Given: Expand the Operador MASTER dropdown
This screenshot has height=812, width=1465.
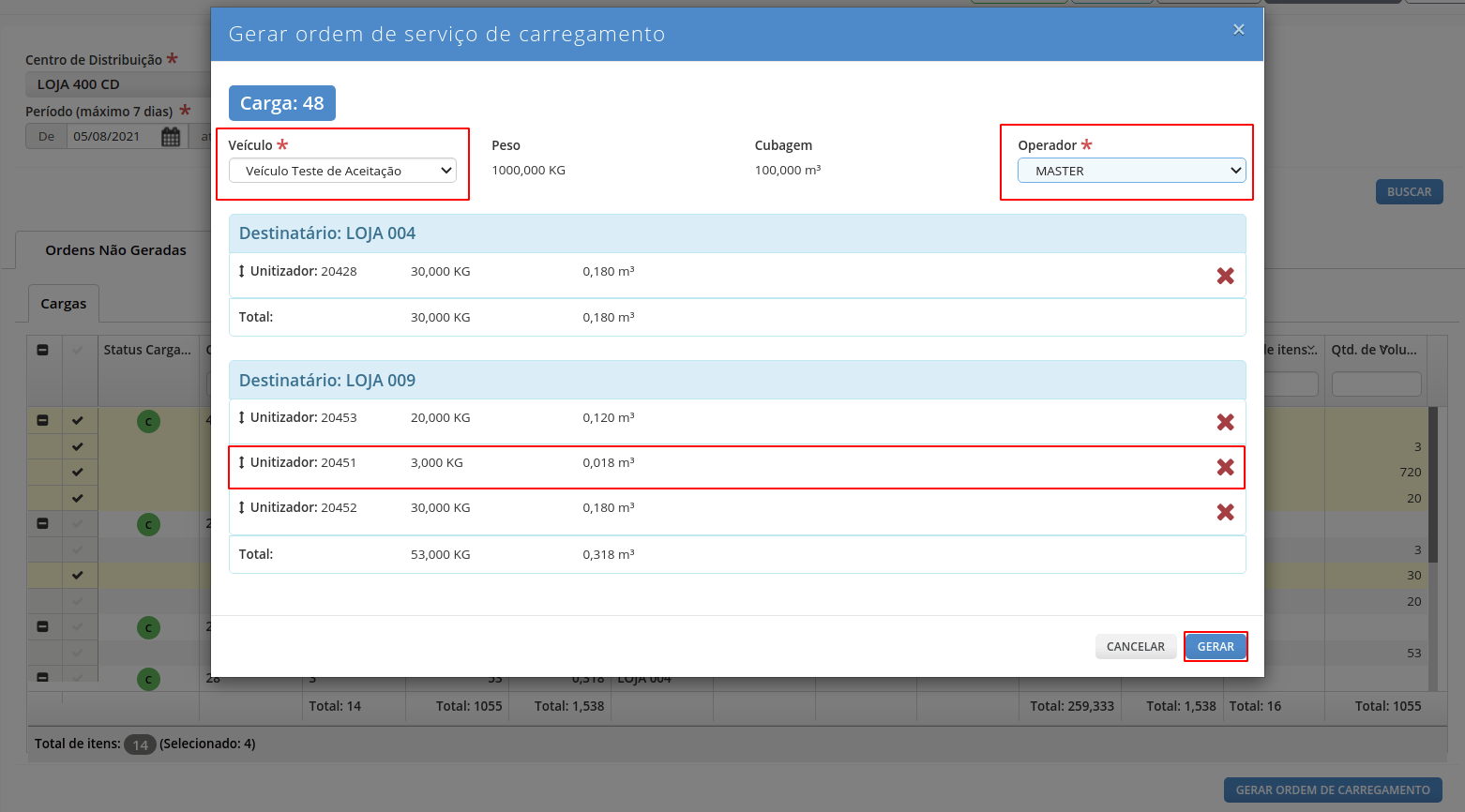Looking at the screenshot, I should click(x=1132, y=171).
